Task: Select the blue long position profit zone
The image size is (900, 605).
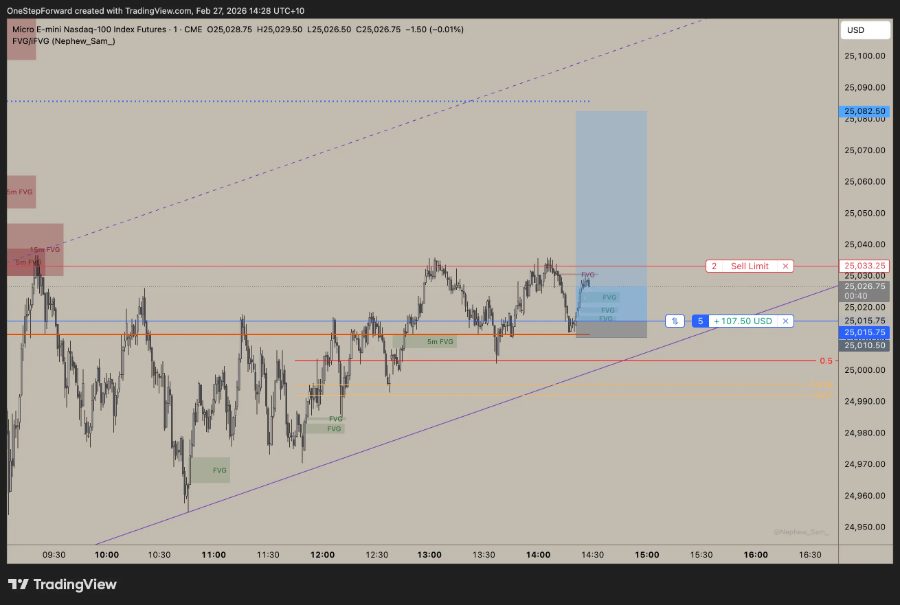Action: click(611, 216)
